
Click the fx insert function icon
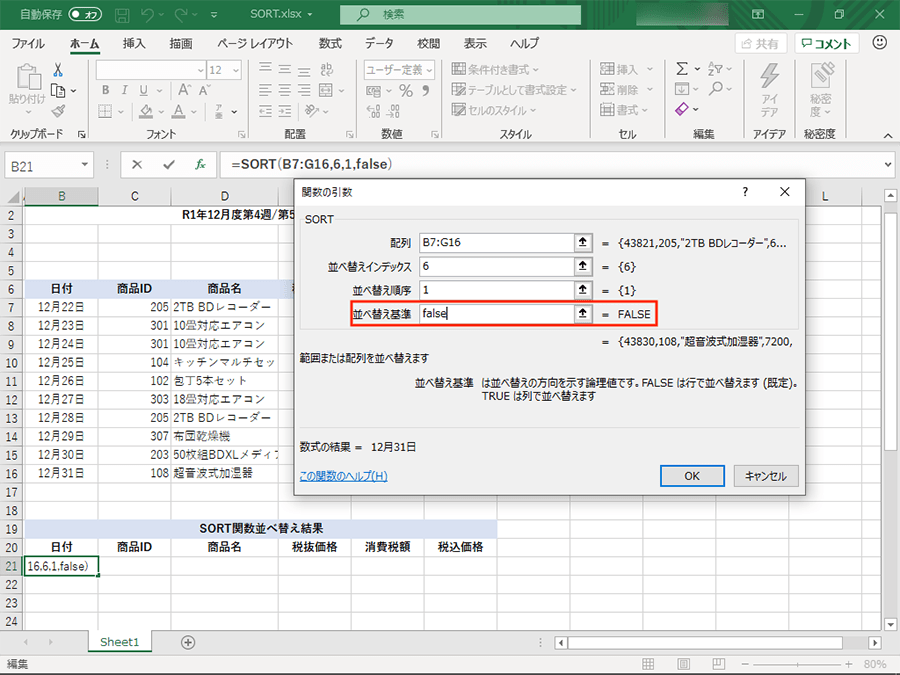coord(200,164)
